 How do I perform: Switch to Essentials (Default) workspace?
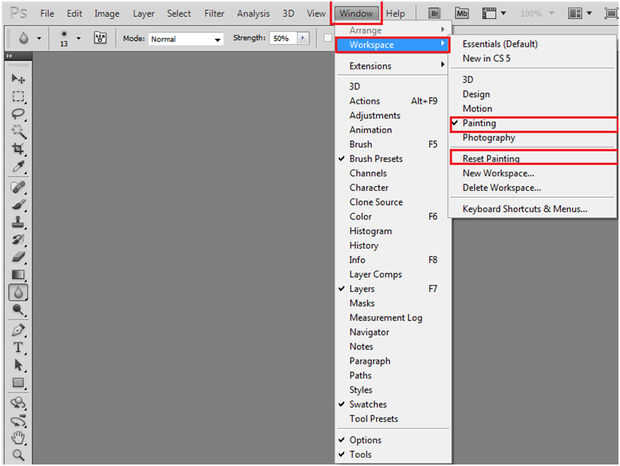point(532,44)
